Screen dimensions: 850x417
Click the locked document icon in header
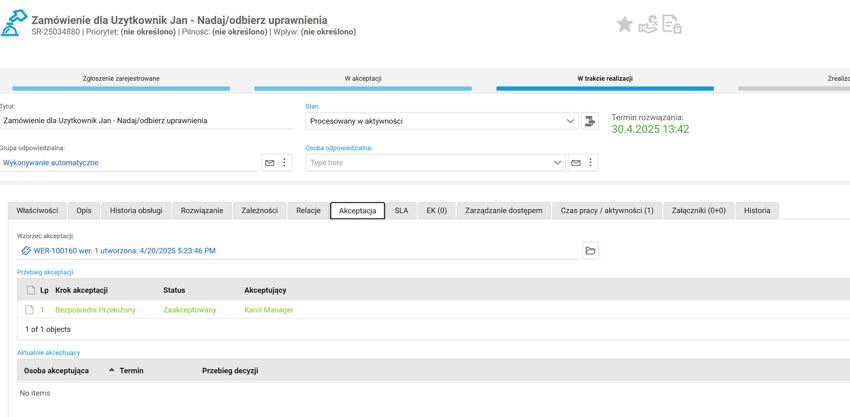pos(672,24)
